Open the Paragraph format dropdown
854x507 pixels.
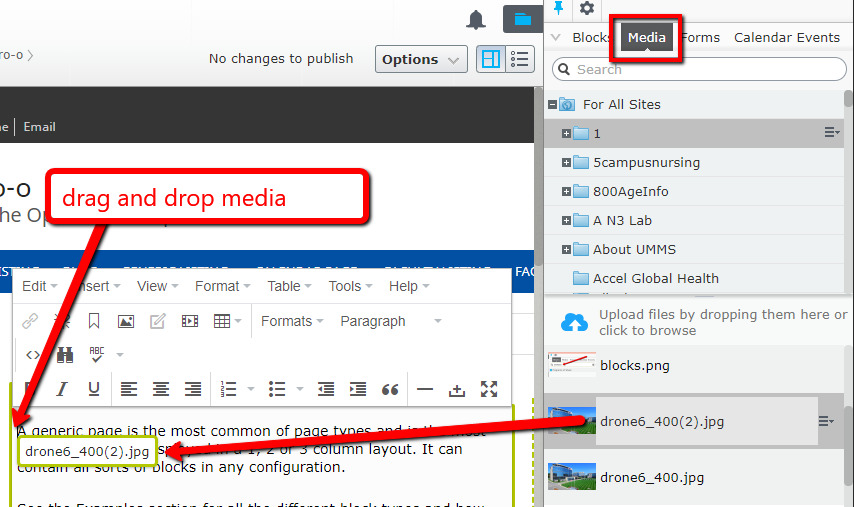pyautogui.click(x=390, y=321)
